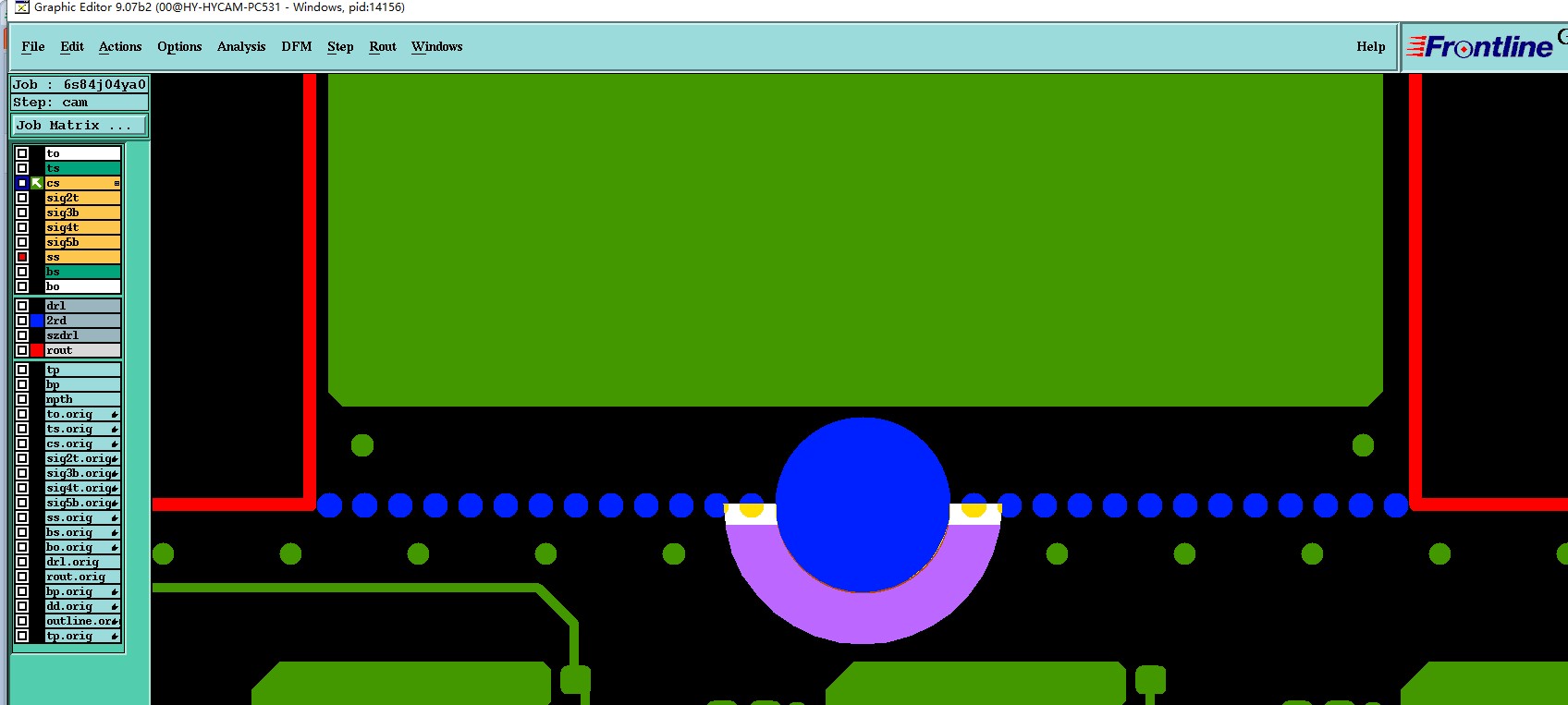1568x705 pixels.
Task: Toggle the red checkbox of layer ss
Action: click(22, 257)
